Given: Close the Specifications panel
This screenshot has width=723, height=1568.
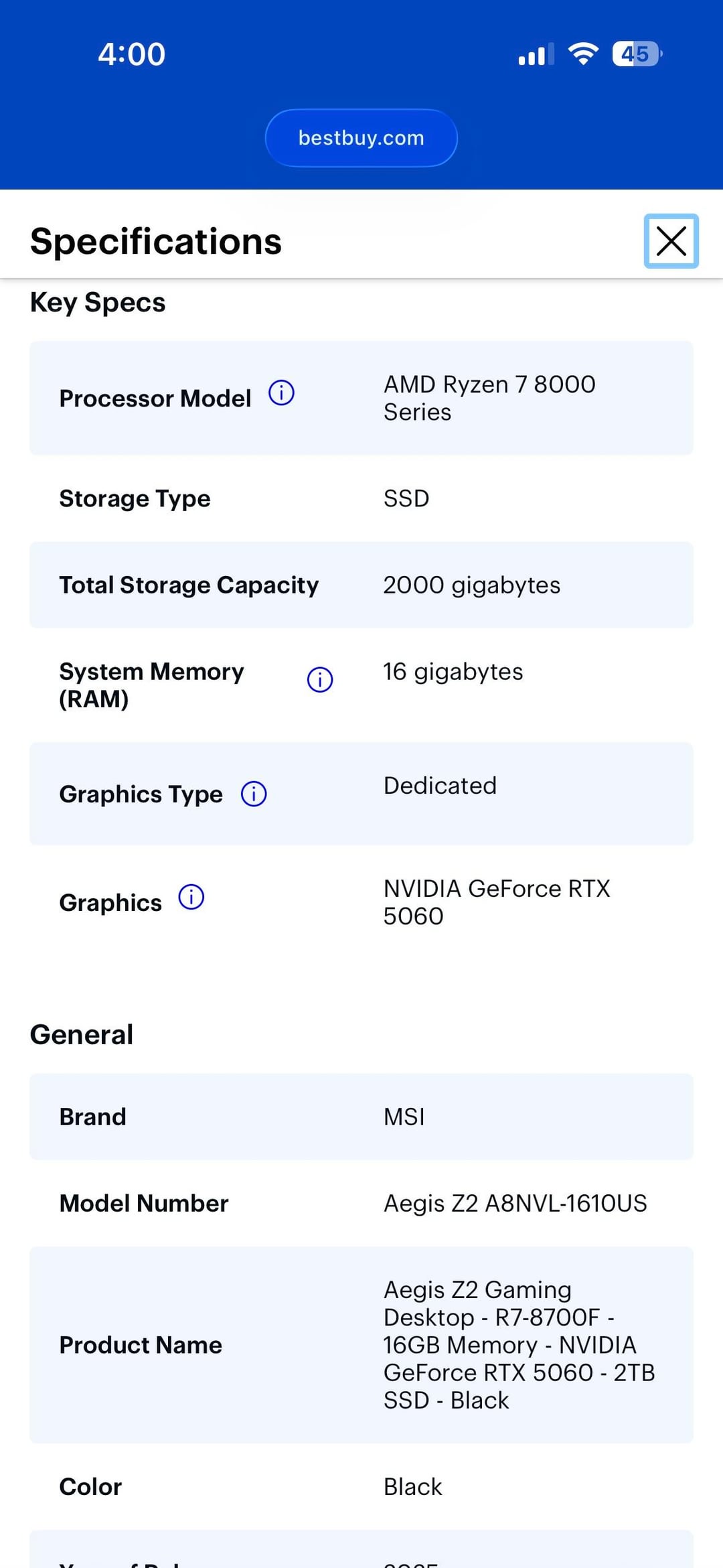Looking at the screenshot, I should coord(671,241).
